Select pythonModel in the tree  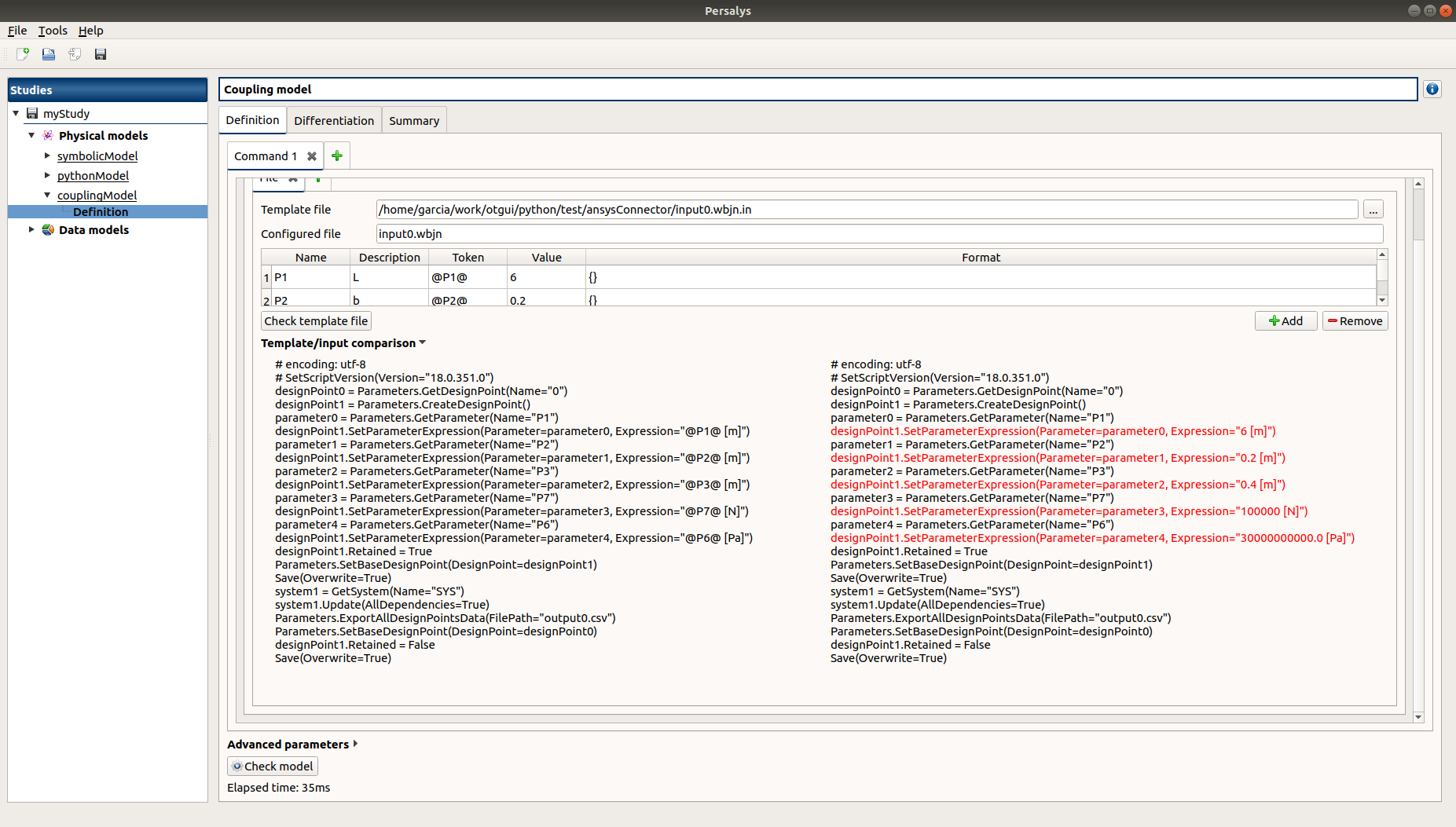93,176
